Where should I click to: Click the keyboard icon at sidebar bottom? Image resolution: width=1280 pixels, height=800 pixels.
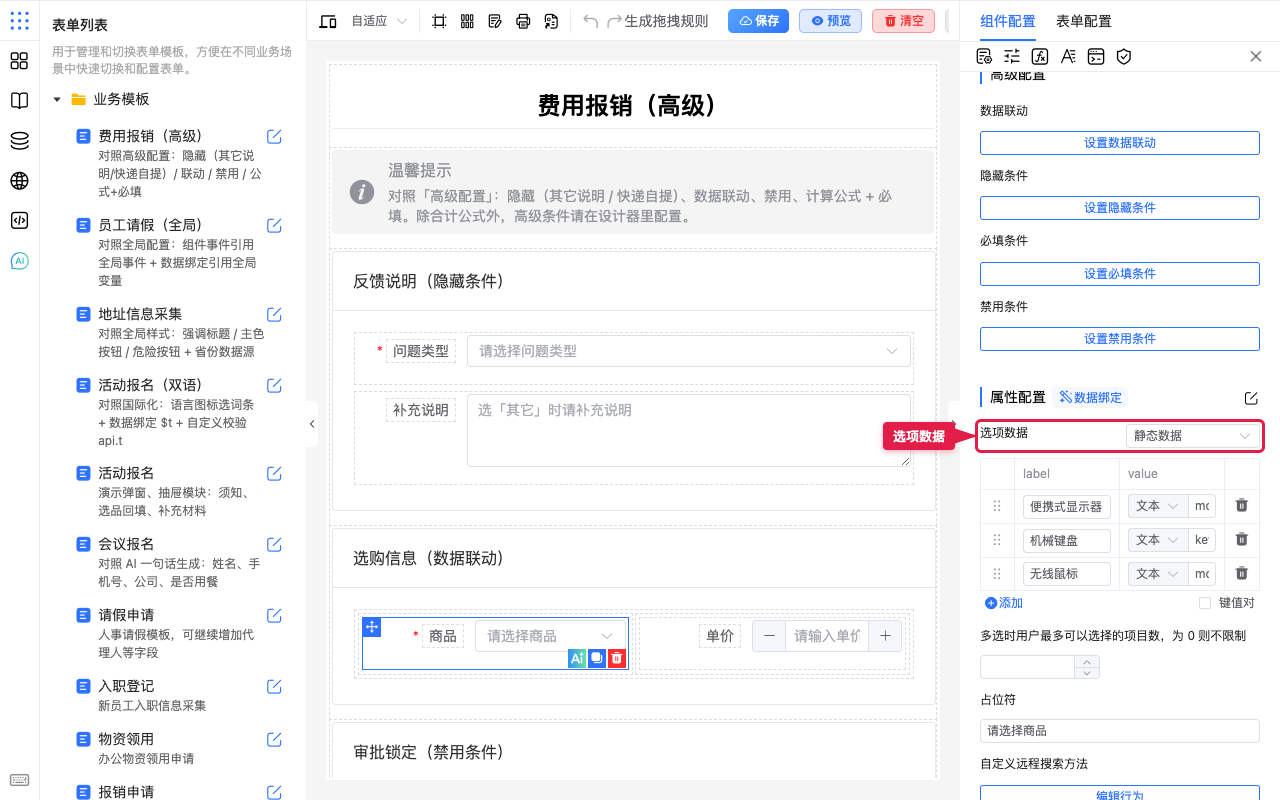19,780
